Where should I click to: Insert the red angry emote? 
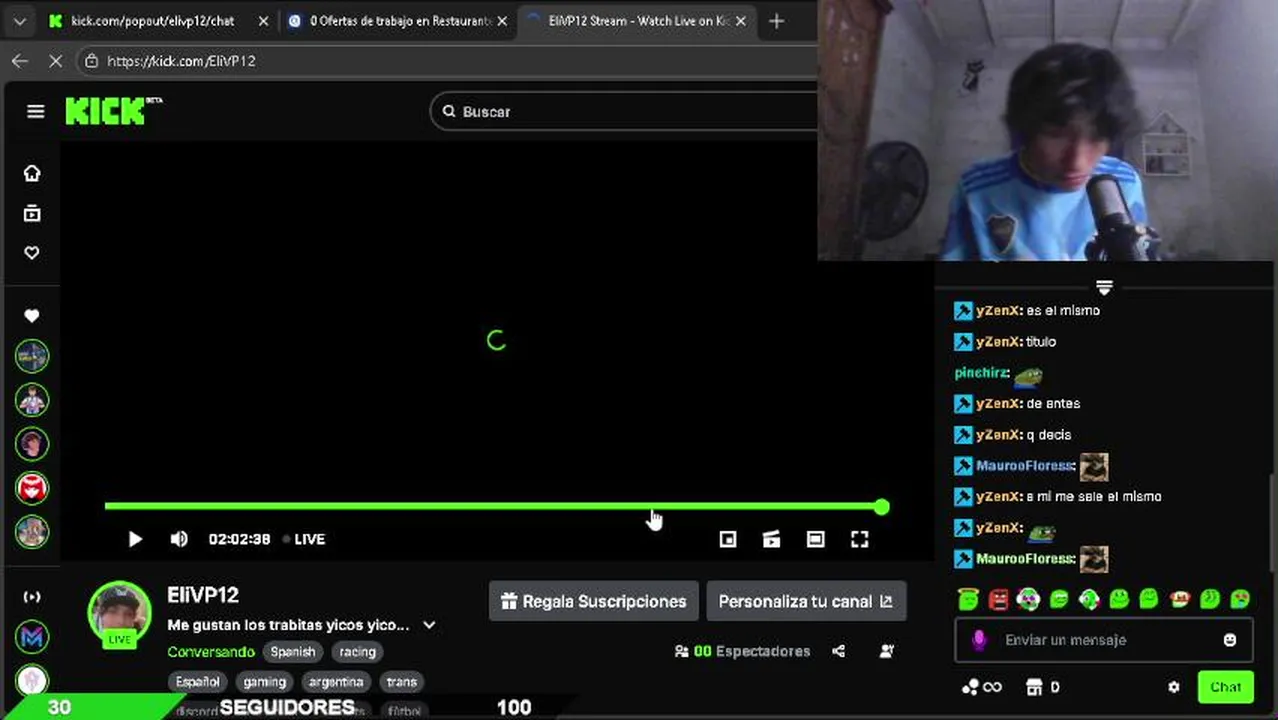998,599
